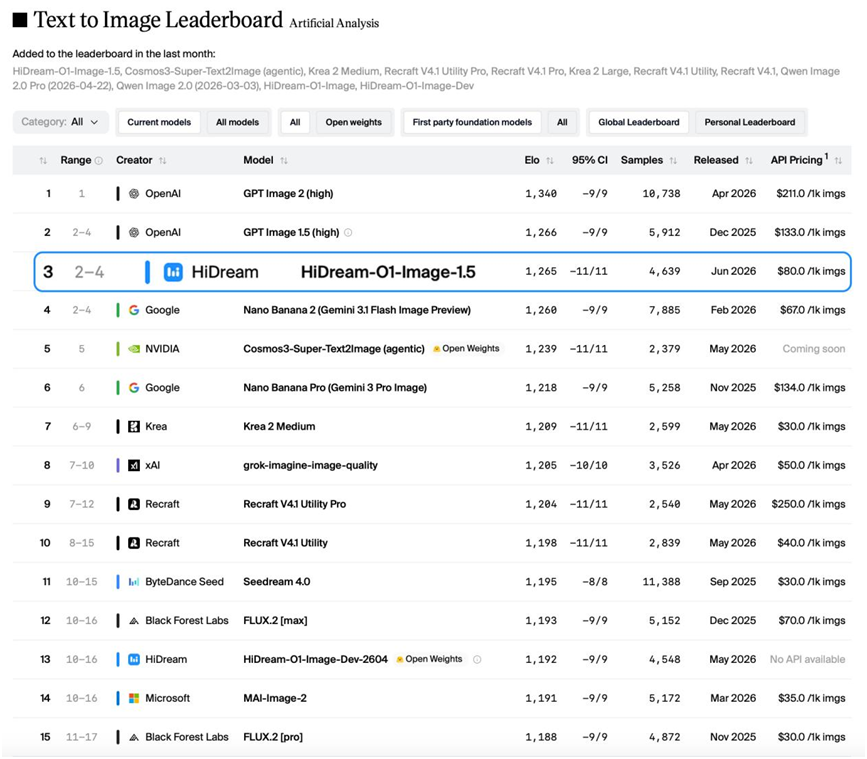
Task: Click Recraft logo in V4.1 Utility Pro row
Action: pyautogui.click(x=134, y=504)
